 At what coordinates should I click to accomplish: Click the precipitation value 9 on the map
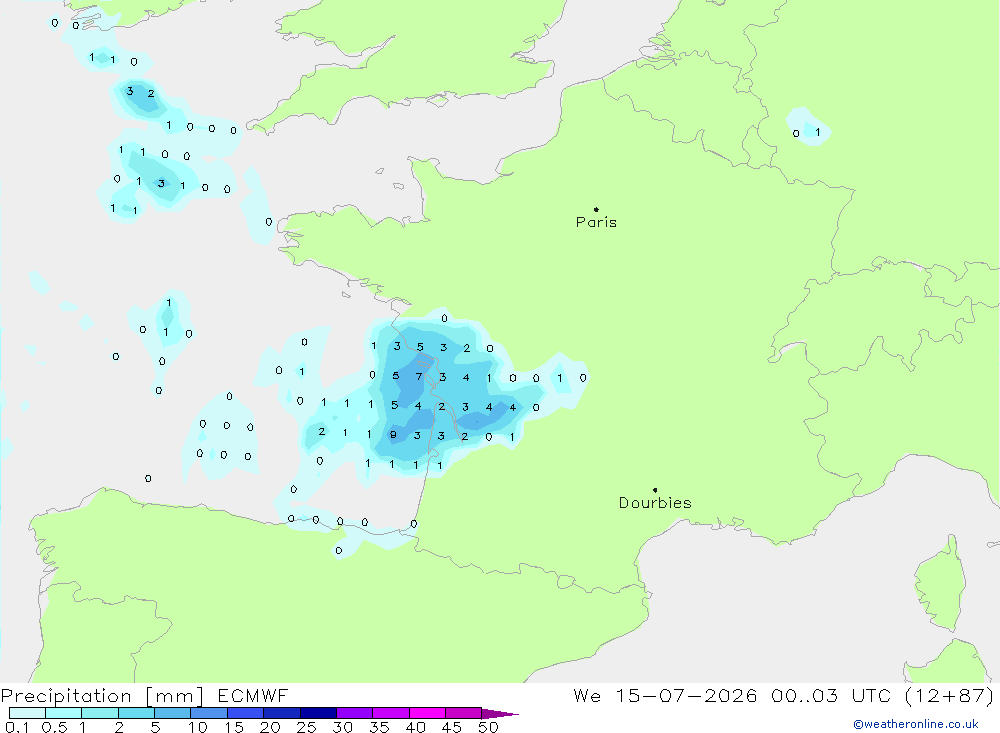coord(393,435)
